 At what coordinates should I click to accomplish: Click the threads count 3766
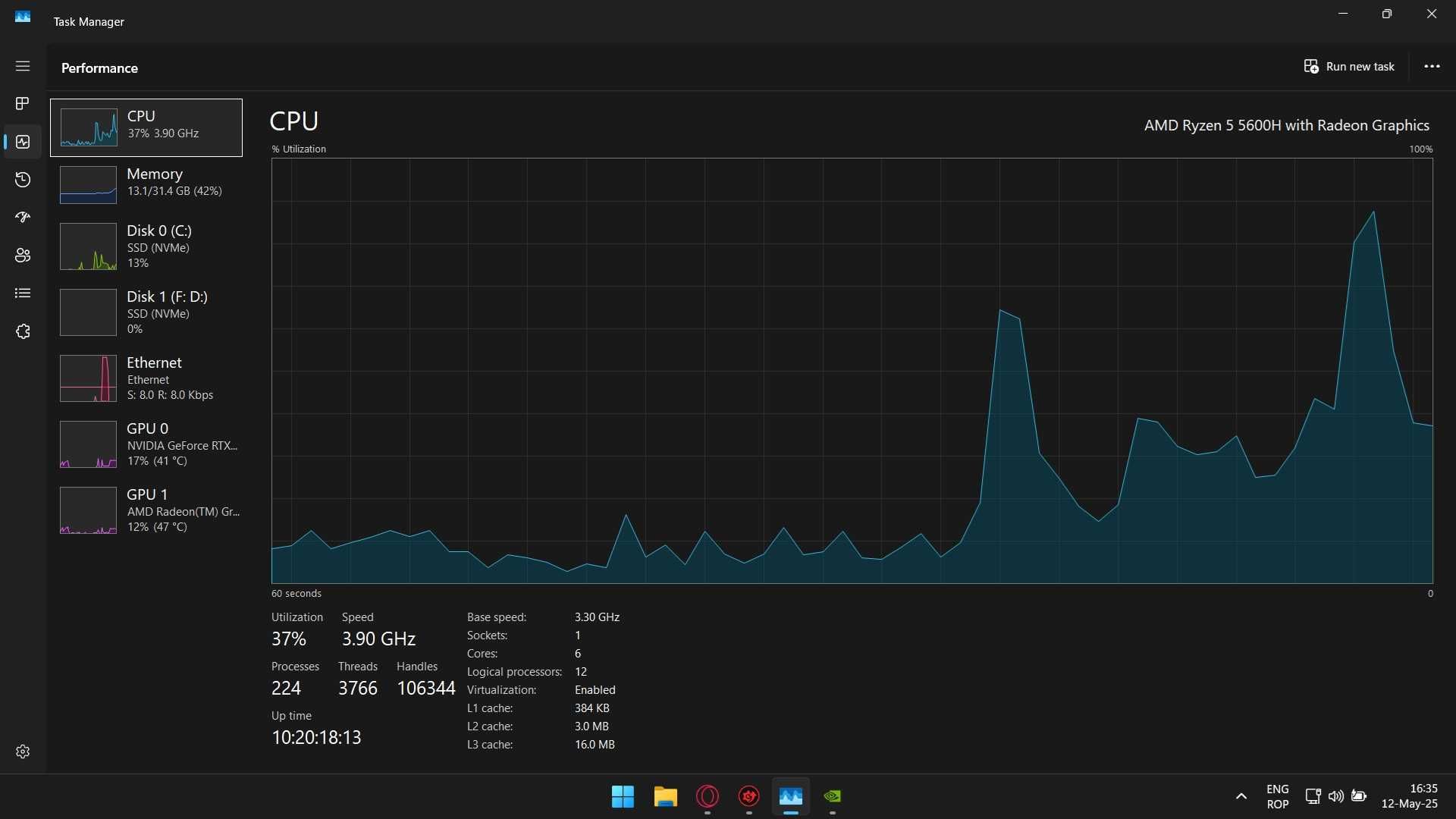[357, 688]
